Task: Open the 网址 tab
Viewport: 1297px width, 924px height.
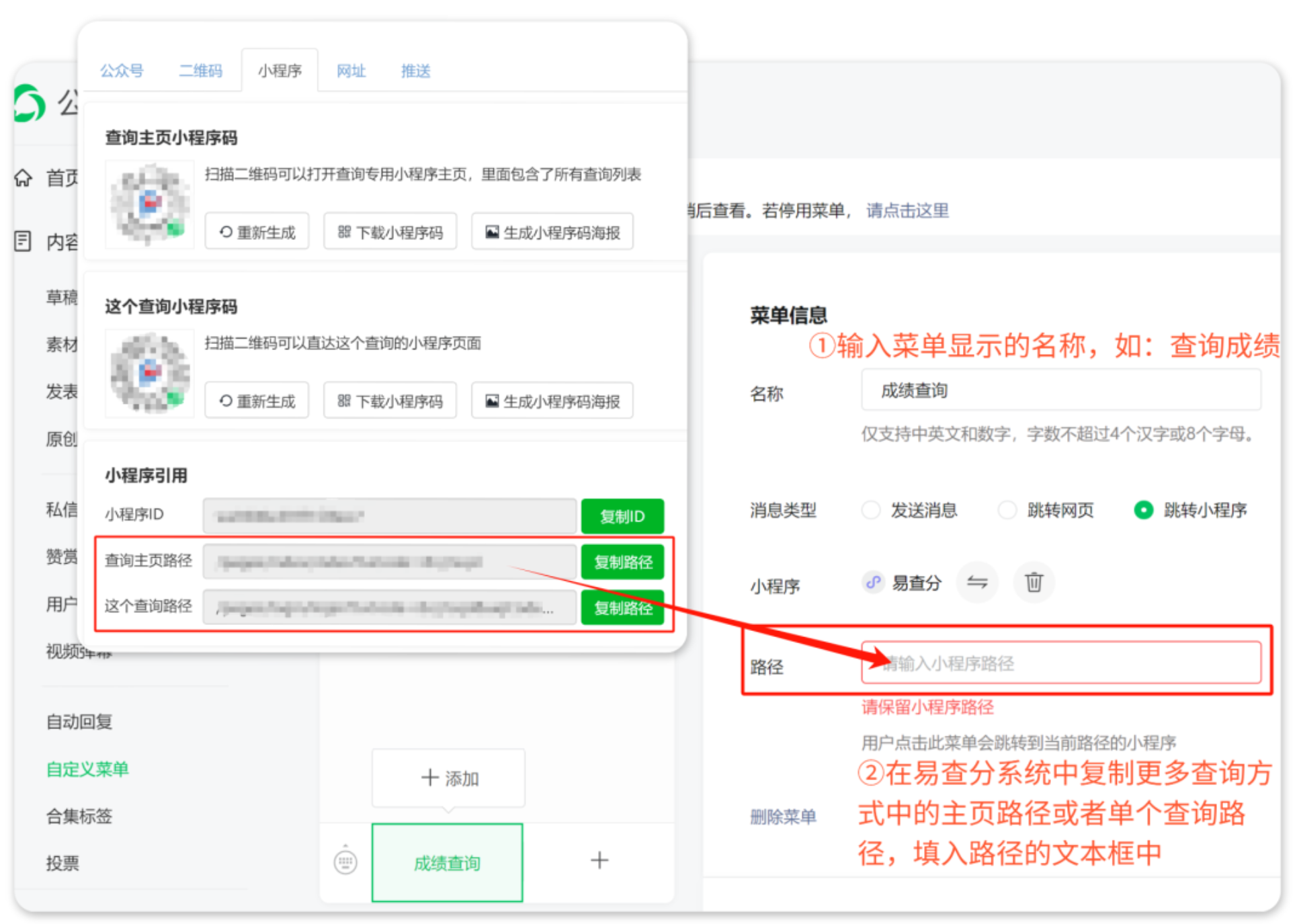Action: tap(351, 71)
